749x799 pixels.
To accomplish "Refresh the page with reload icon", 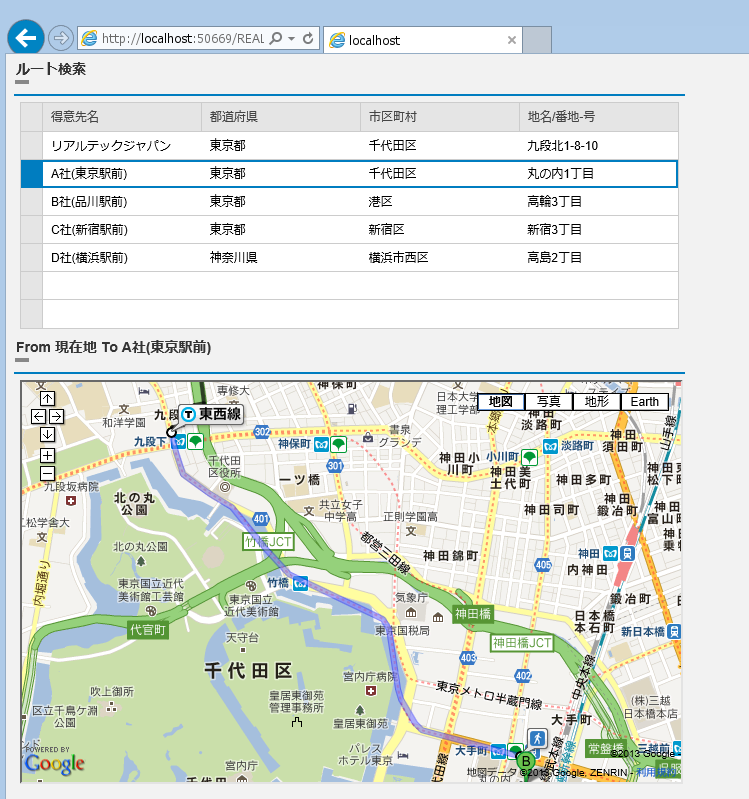I will pyautogui.click(x=308, y=38).
